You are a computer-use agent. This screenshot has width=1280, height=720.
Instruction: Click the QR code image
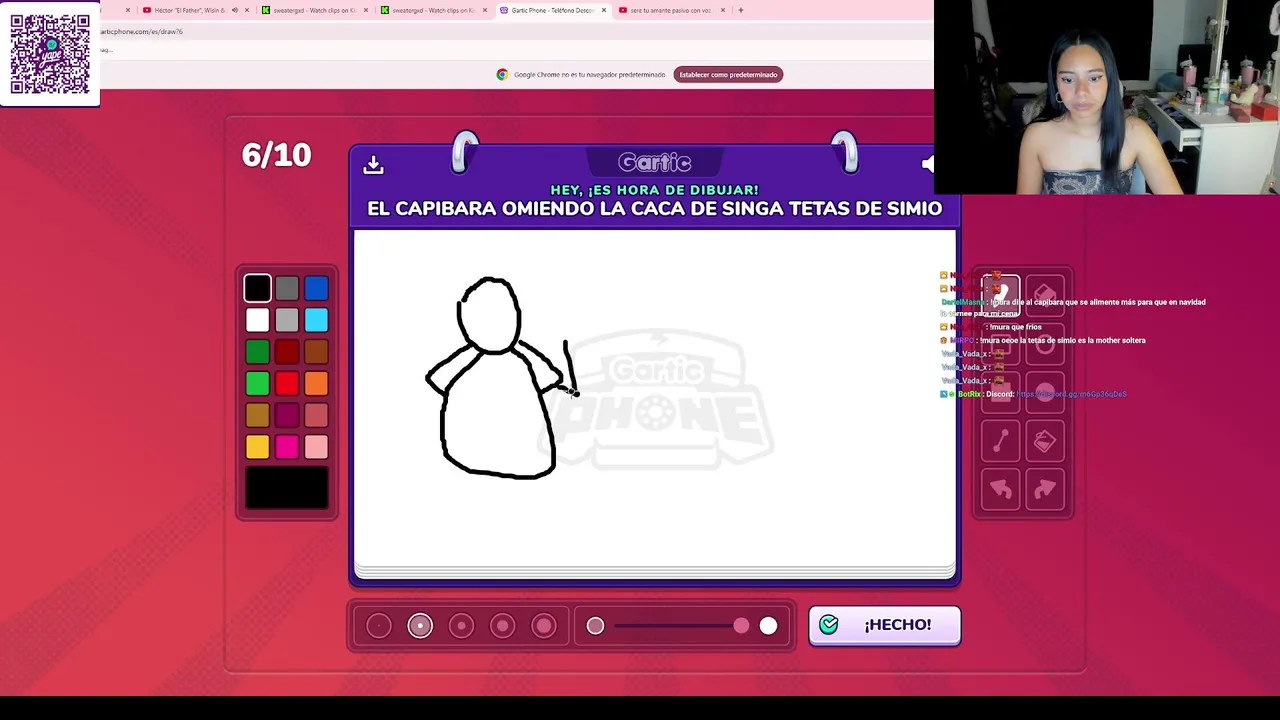(x=50, y=53)
